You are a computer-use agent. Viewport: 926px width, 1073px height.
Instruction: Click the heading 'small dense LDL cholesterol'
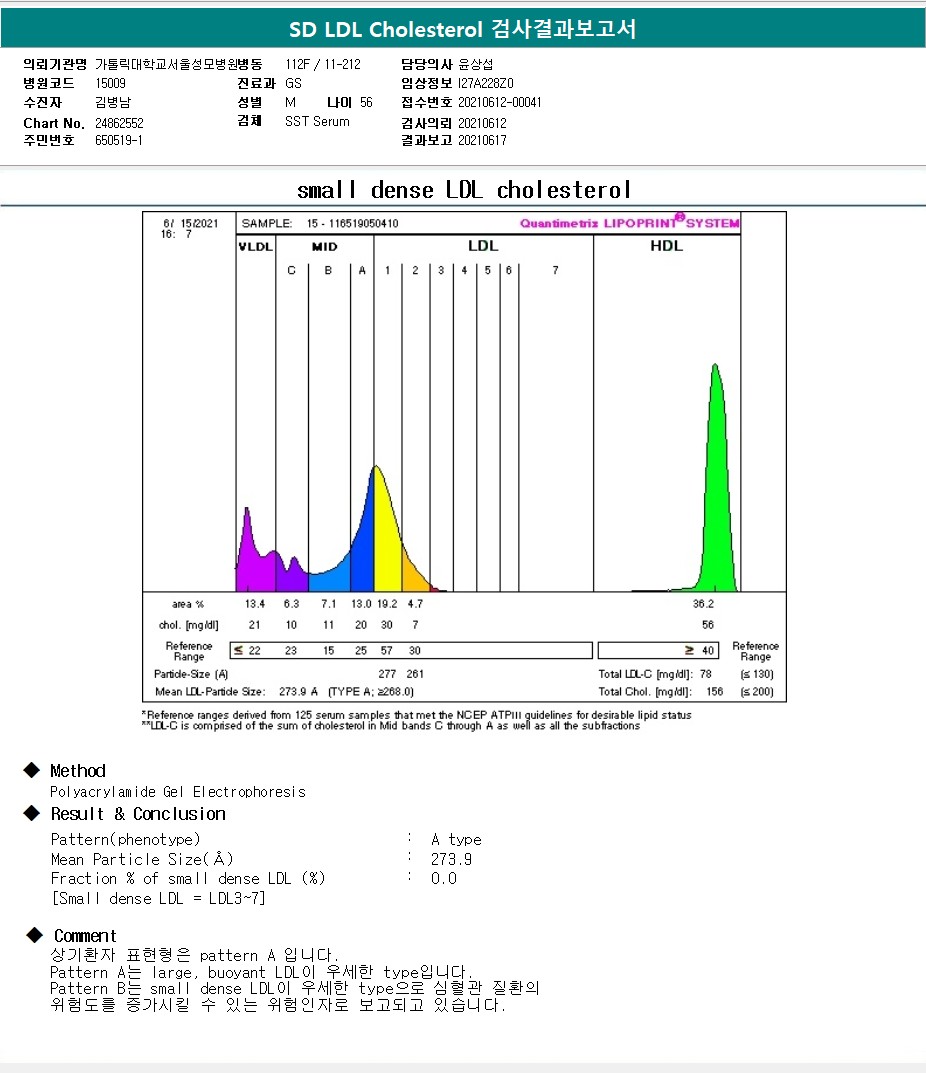pos(463,190)
